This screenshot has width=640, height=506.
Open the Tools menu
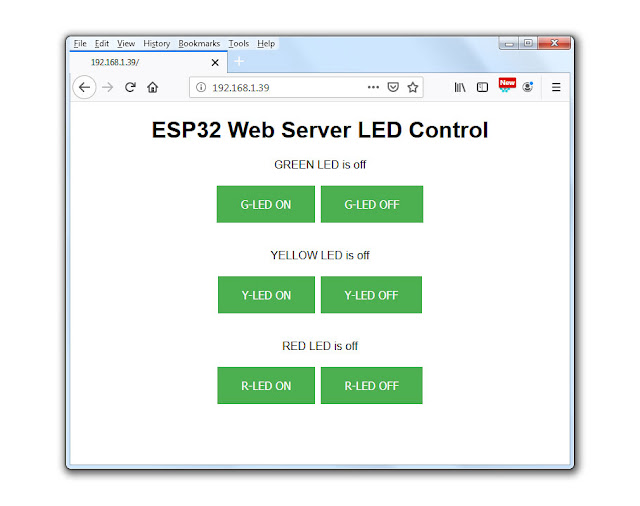[238, 43]
